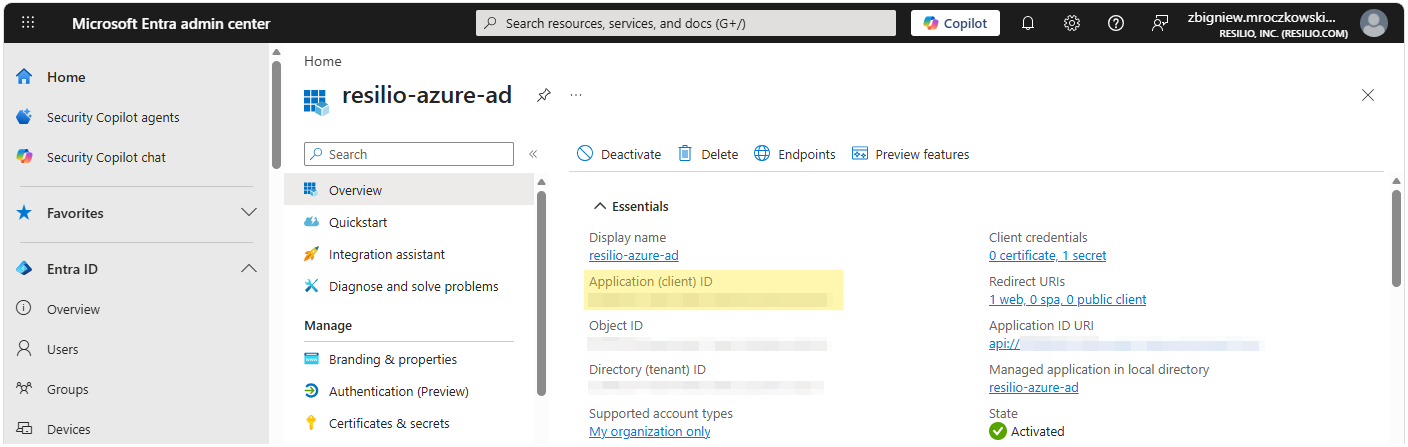1408x447 pixels.
Task: Focus the app menu search field
Action: tap(409, 154)
